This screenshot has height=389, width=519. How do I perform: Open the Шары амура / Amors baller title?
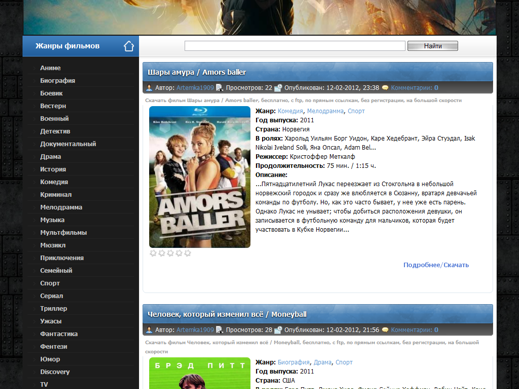click(x=197, y=72)
